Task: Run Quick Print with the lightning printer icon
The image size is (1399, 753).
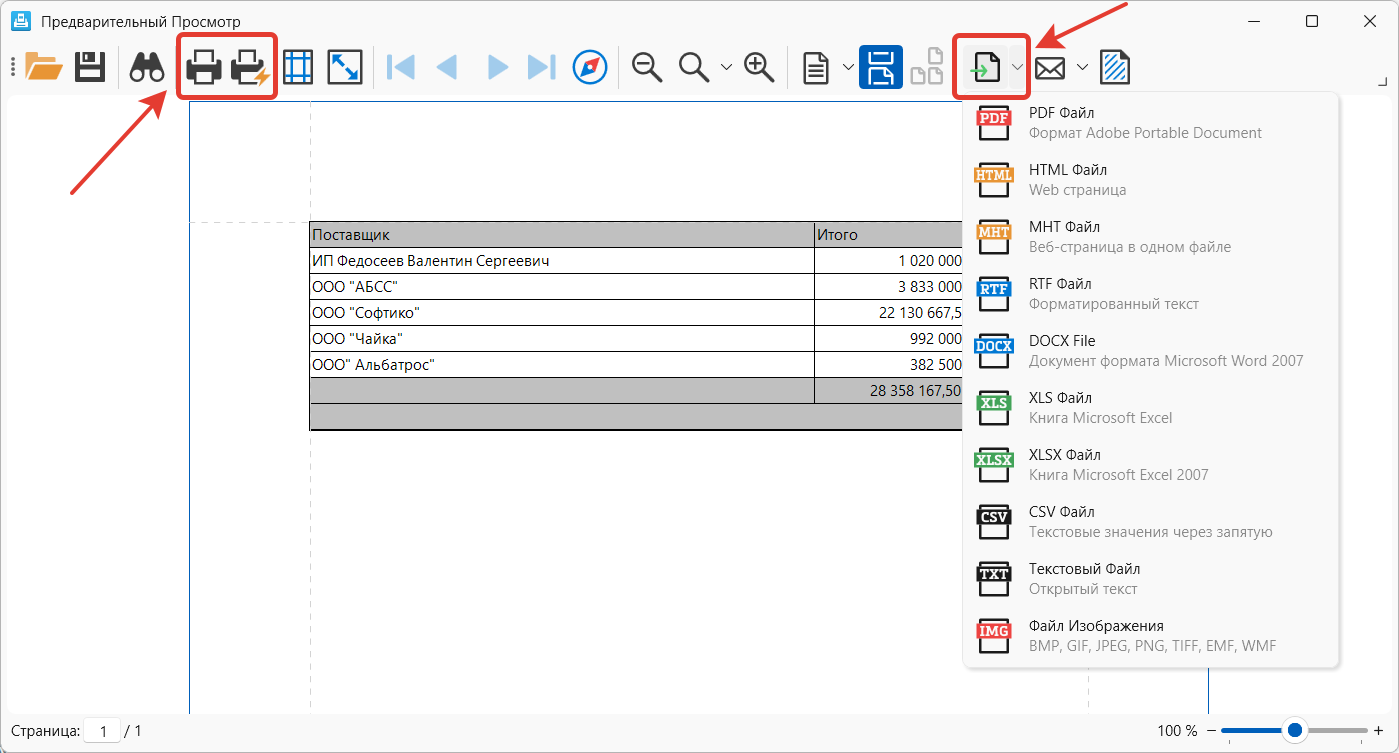Action: tap(250, 67)
